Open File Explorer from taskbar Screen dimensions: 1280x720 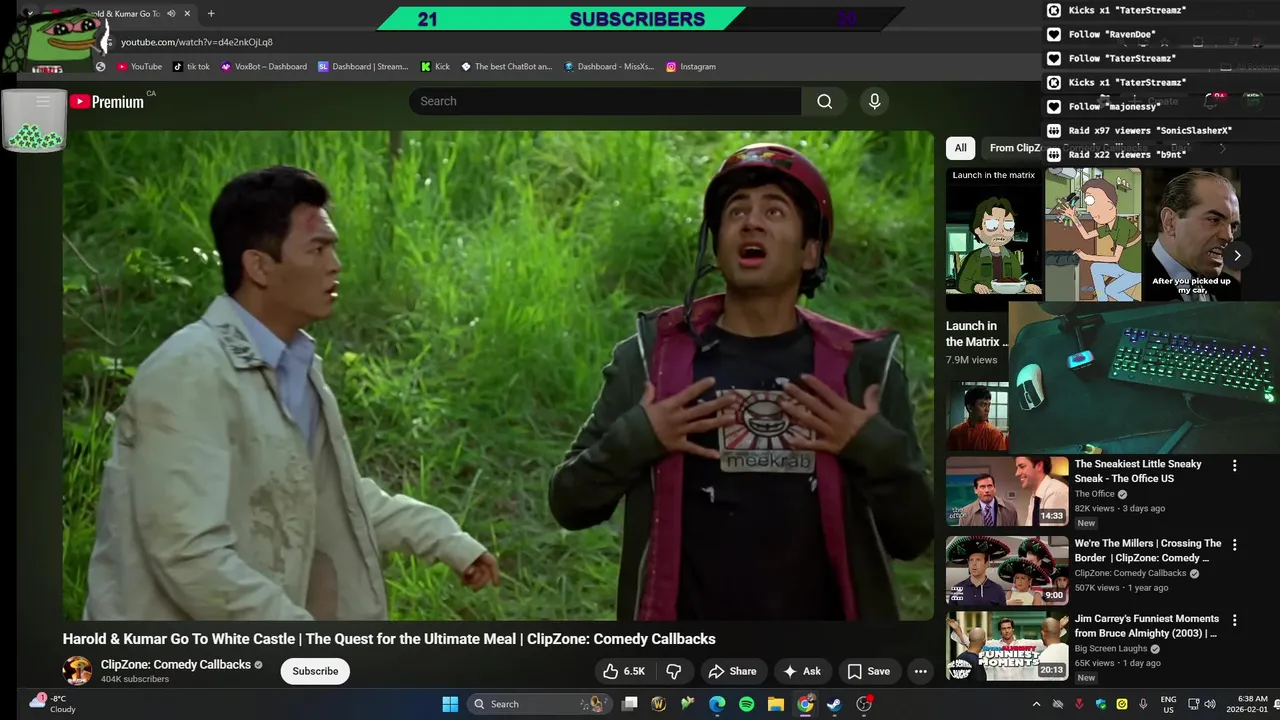(775, 704)
